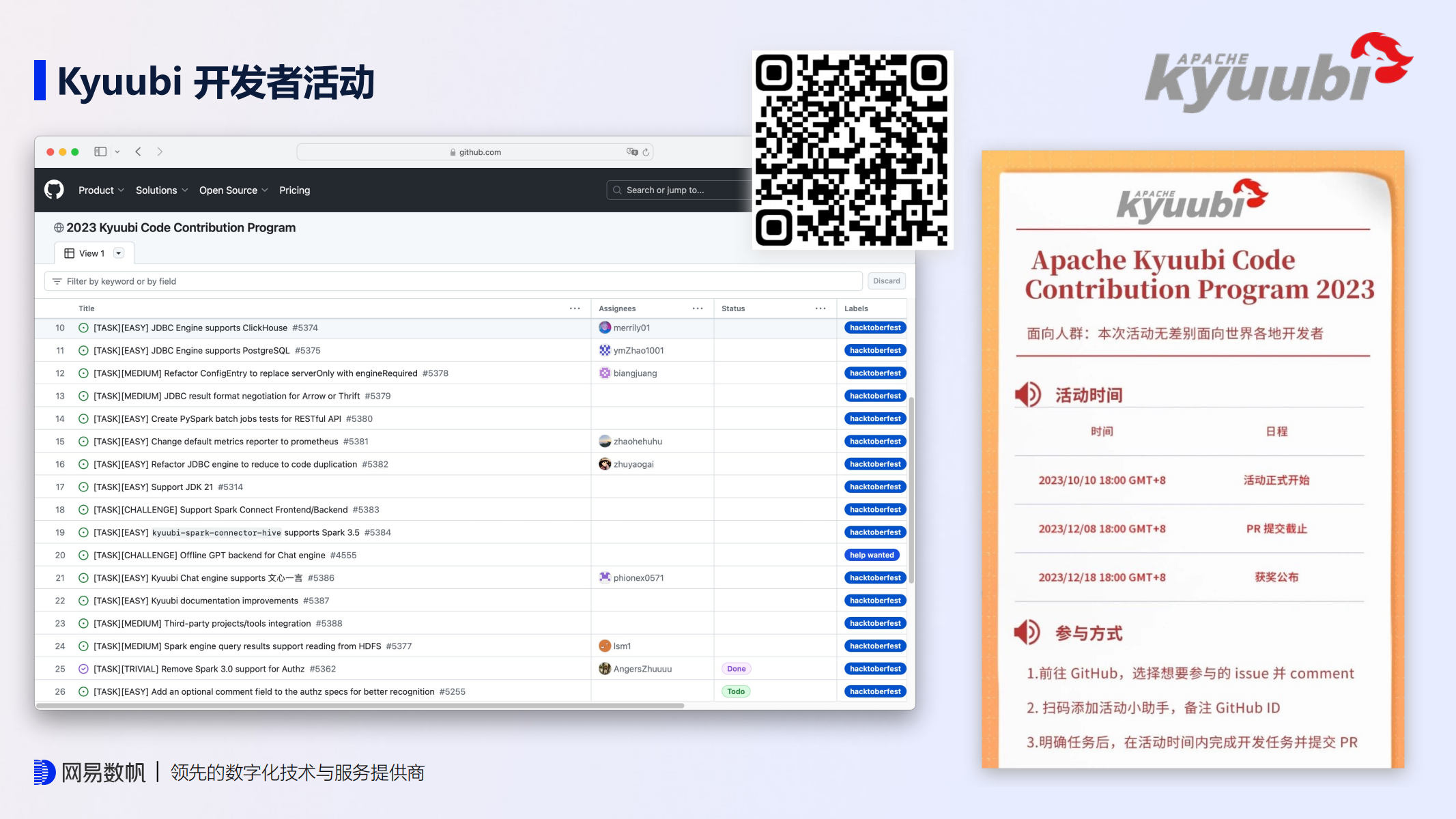Viewport: 1456px width, 819px height.
Task: Click 2023 Kyuubi Code Contribution Program title
Action: click(x=181, y=228)
